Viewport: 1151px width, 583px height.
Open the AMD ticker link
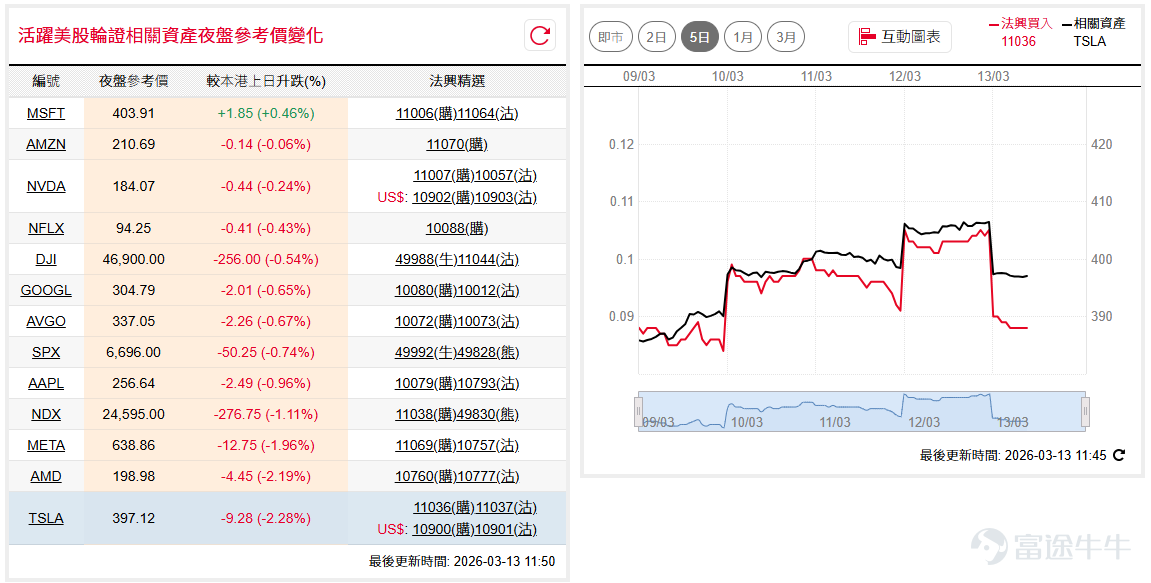coord(46,476)
